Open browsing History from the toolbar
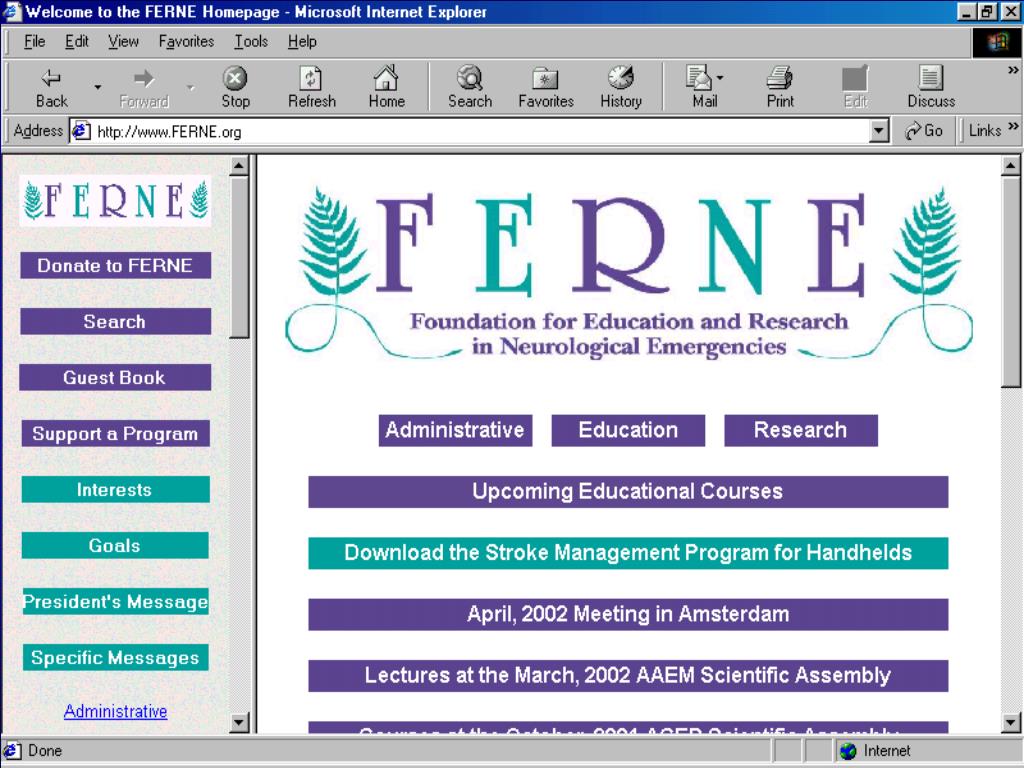 pos(620,88)
